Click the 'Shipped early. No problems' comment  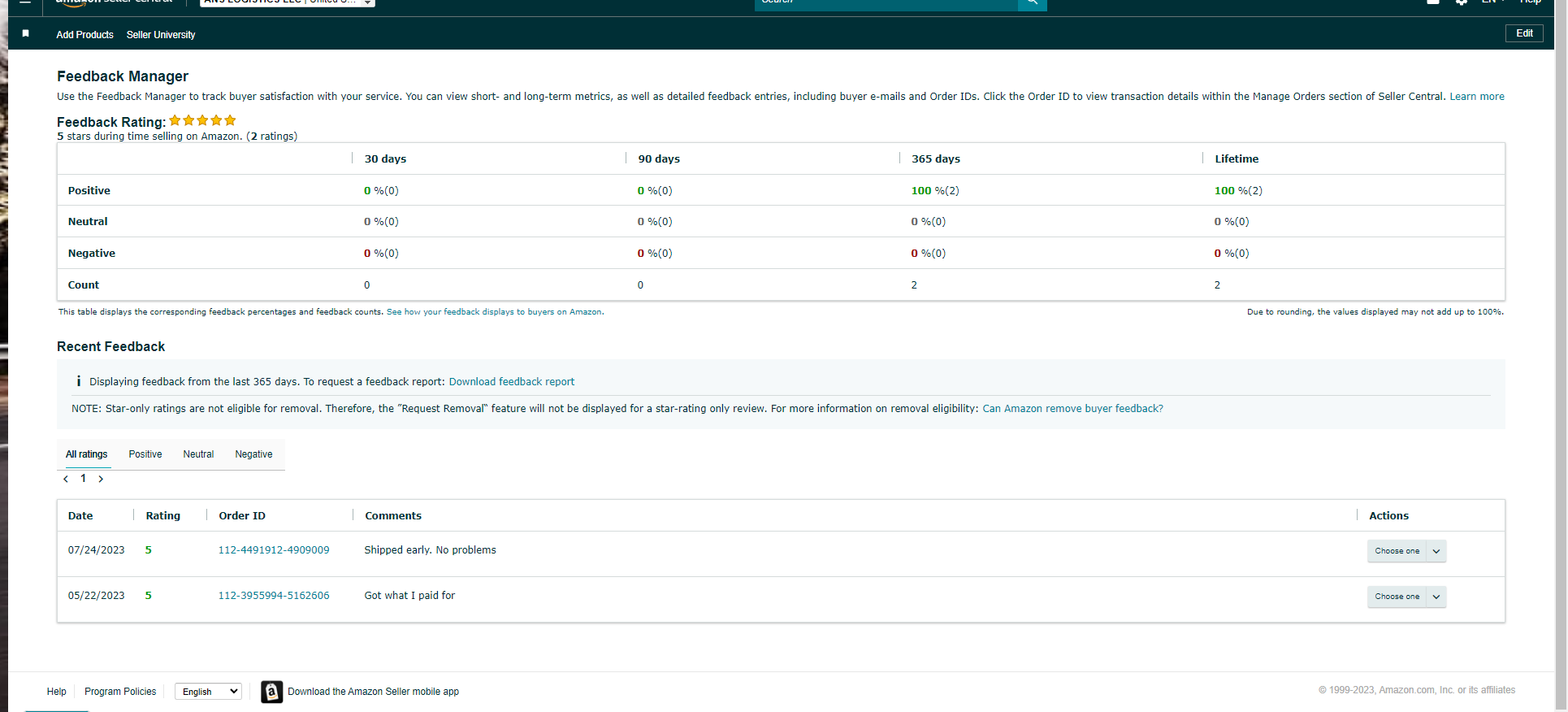click(430, 550)
